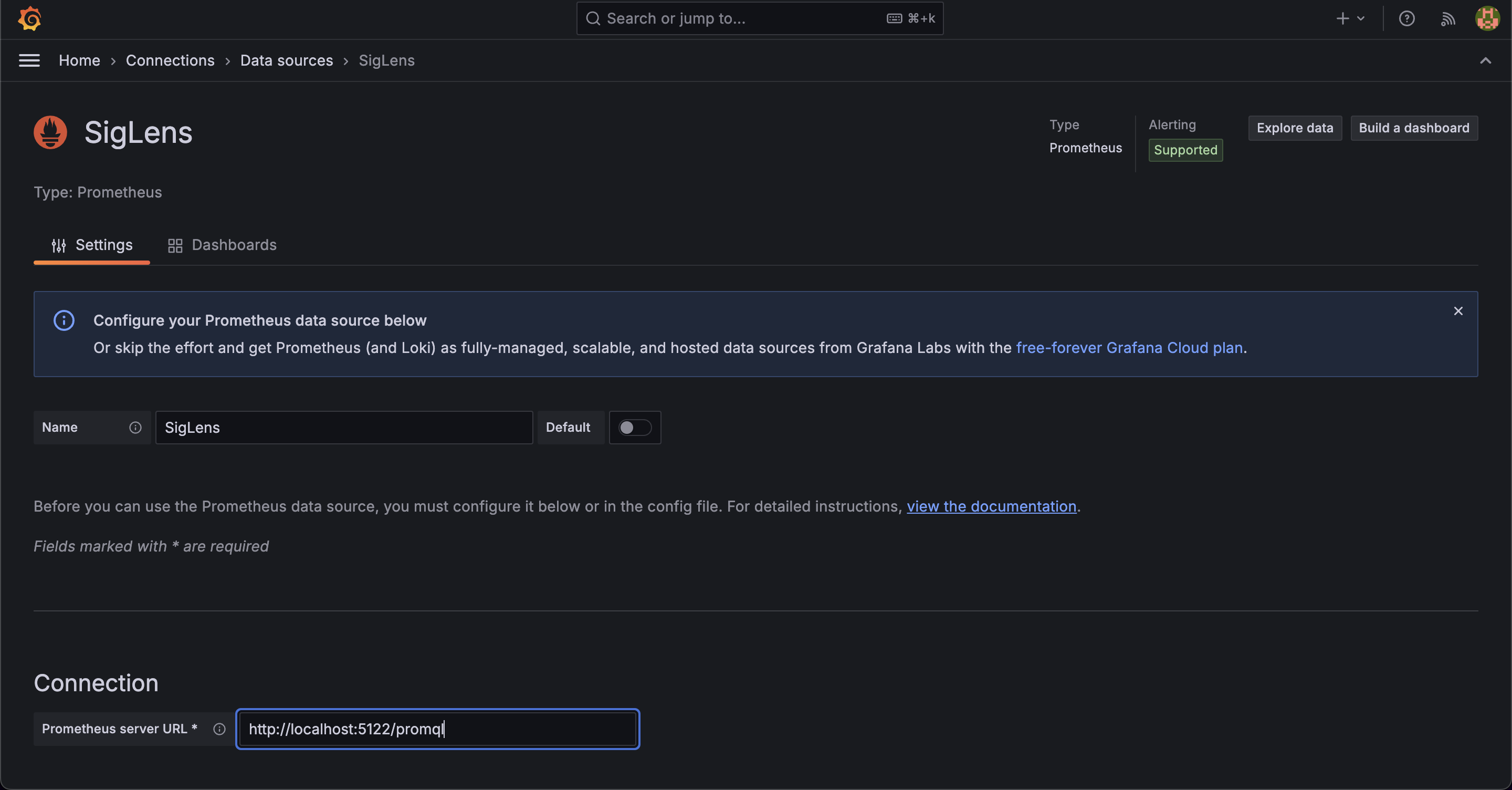Switch to the Settings tab
This screenshot has height=790, width=1512.
(x=91, y=245)
